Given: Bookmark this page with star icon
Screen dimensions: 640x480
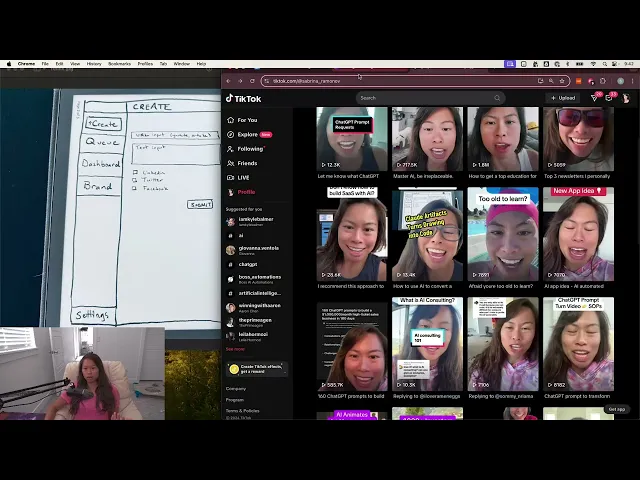Looking at the screenshot, I should (562, 81).
